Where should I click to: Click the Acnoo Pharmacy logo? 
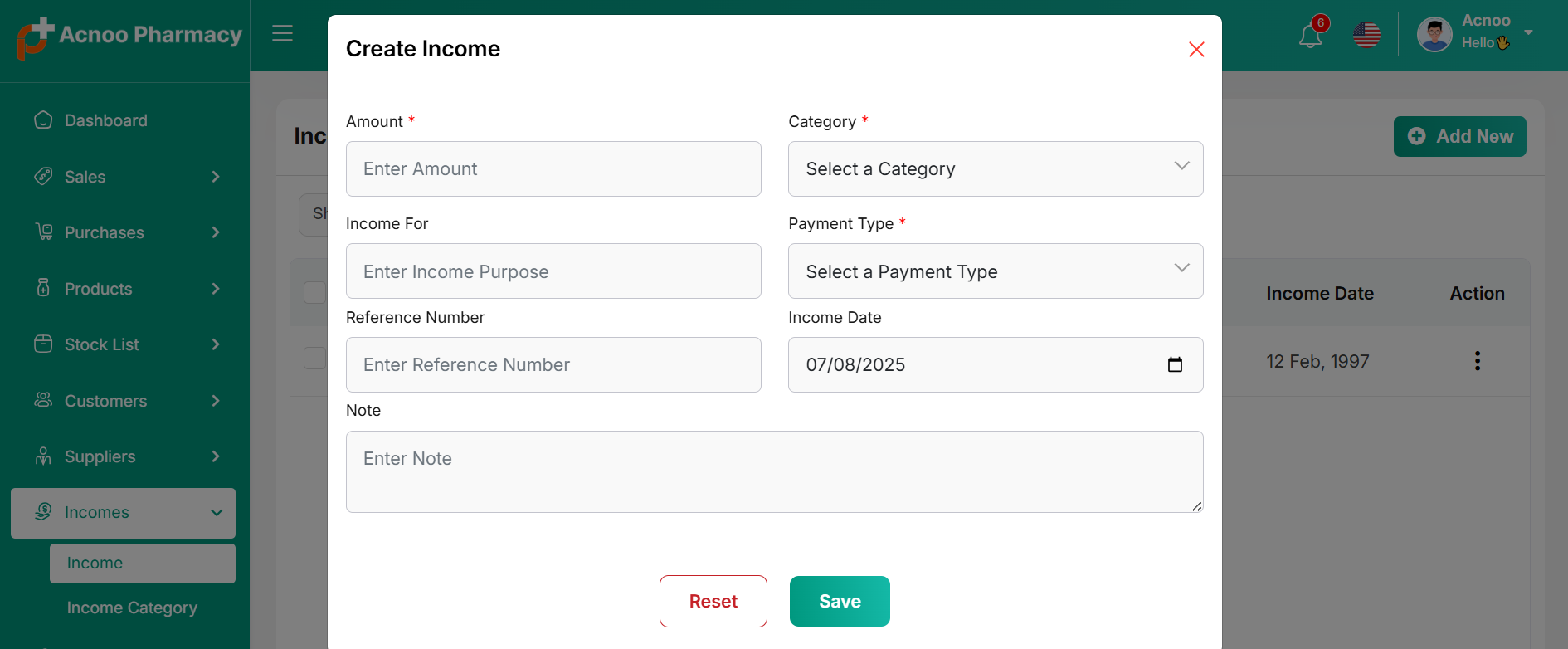pos(129,37)
